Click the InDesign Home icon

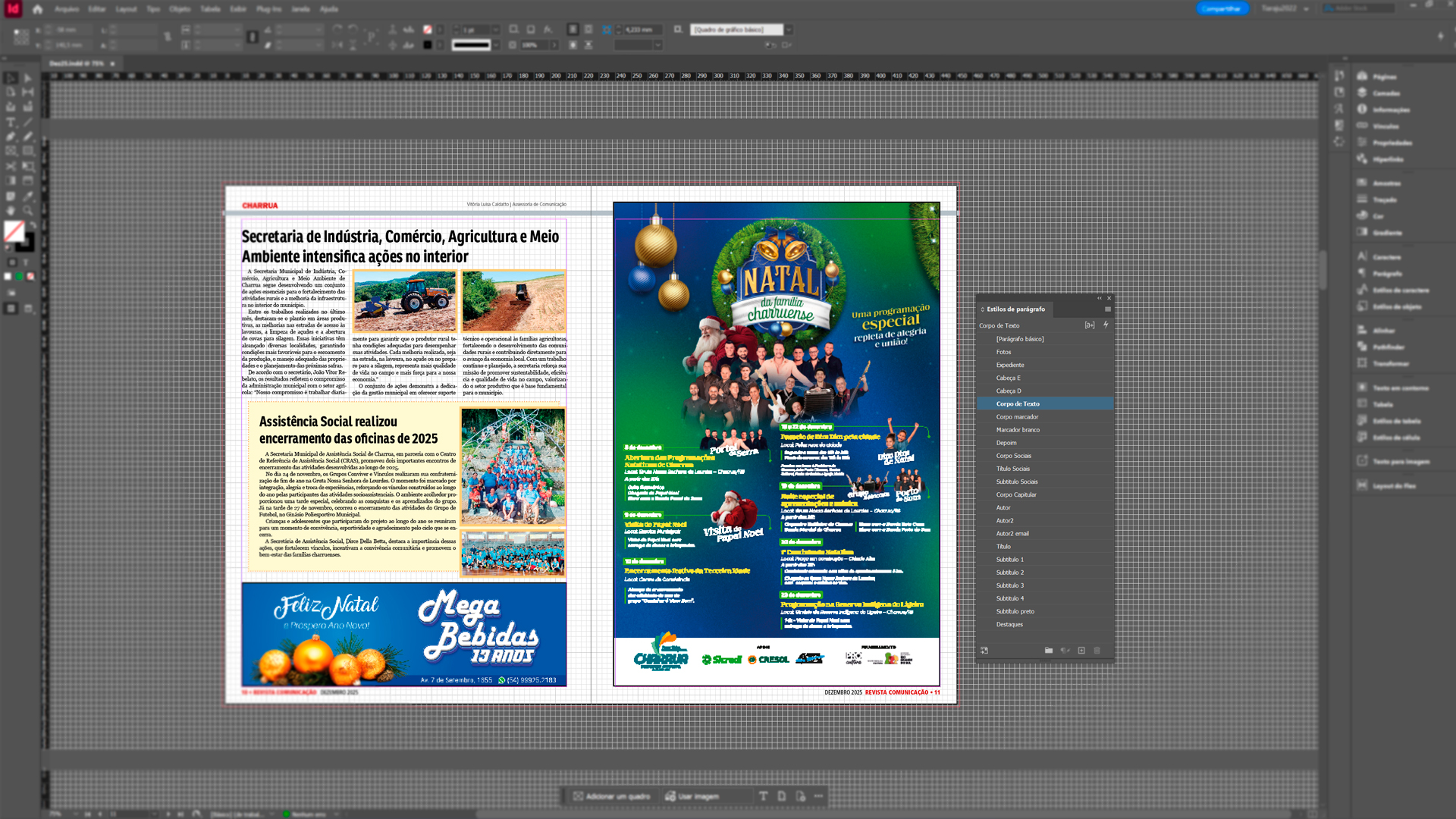pos(38,9)
